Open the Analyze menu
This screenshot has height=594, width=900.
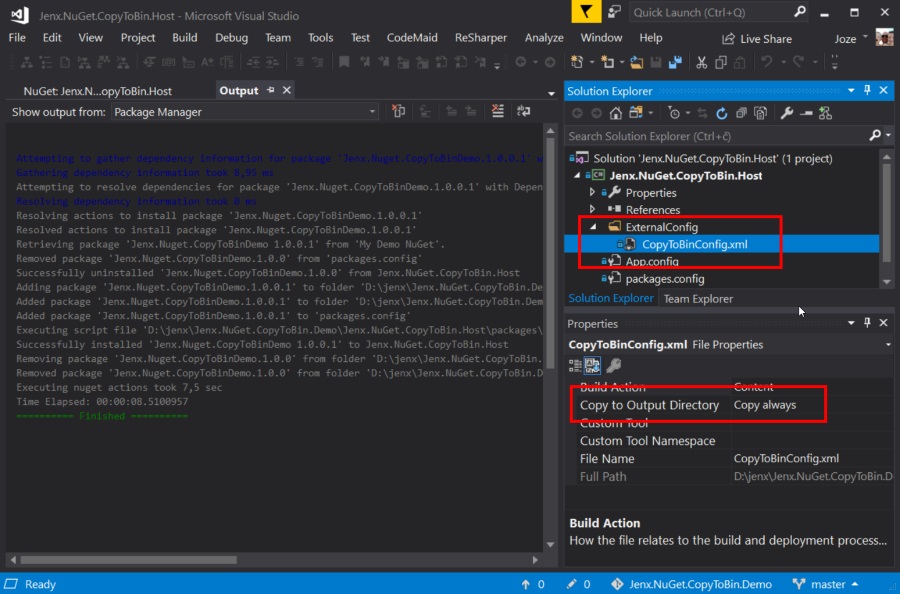point(544,38)
